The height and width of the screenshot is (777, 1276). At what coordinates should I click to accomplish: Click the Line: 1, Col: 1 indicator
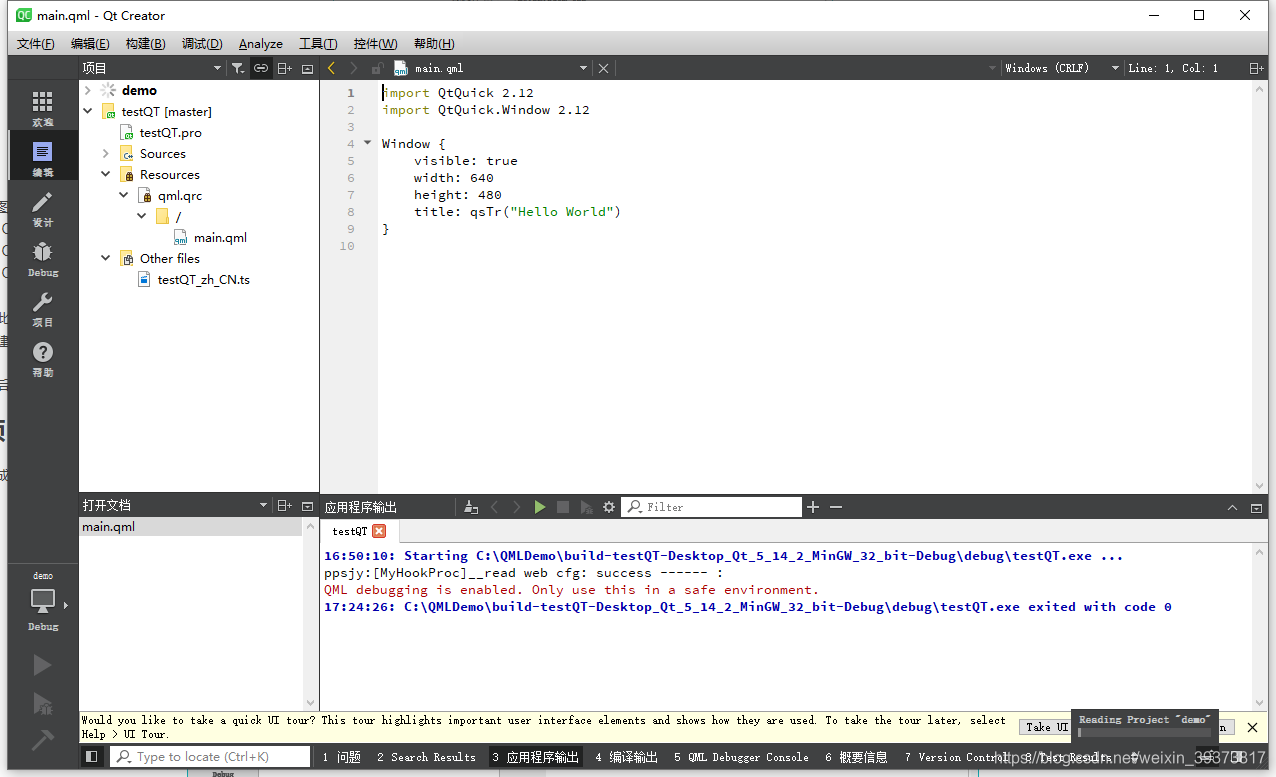pyautogui.click(x=1174, y=68)
